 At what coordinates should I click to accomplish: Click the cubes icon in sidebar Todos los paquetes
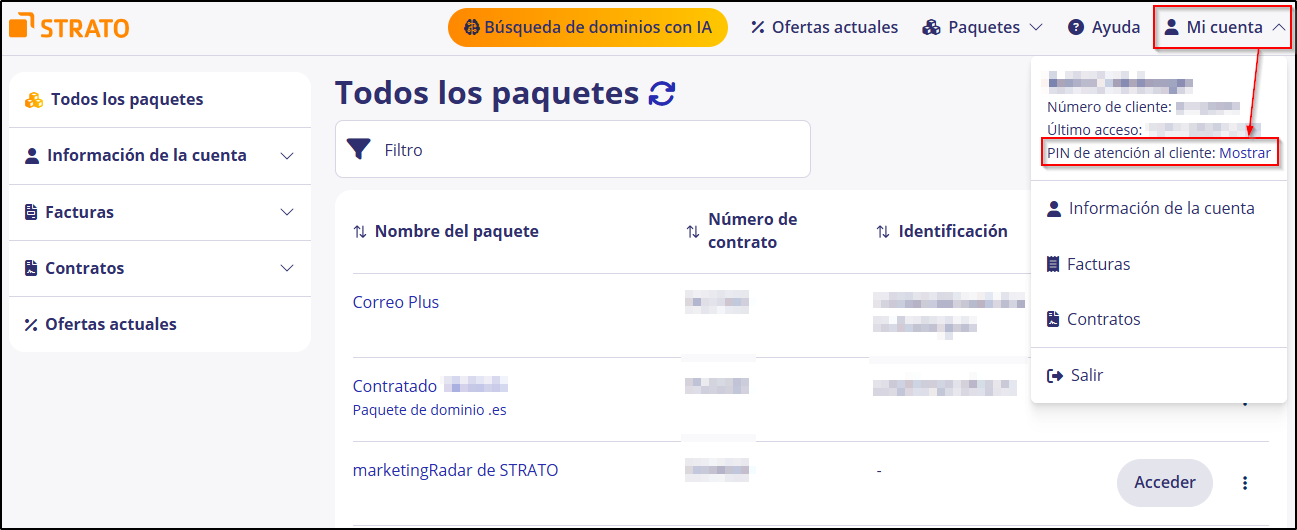point(34,100)
